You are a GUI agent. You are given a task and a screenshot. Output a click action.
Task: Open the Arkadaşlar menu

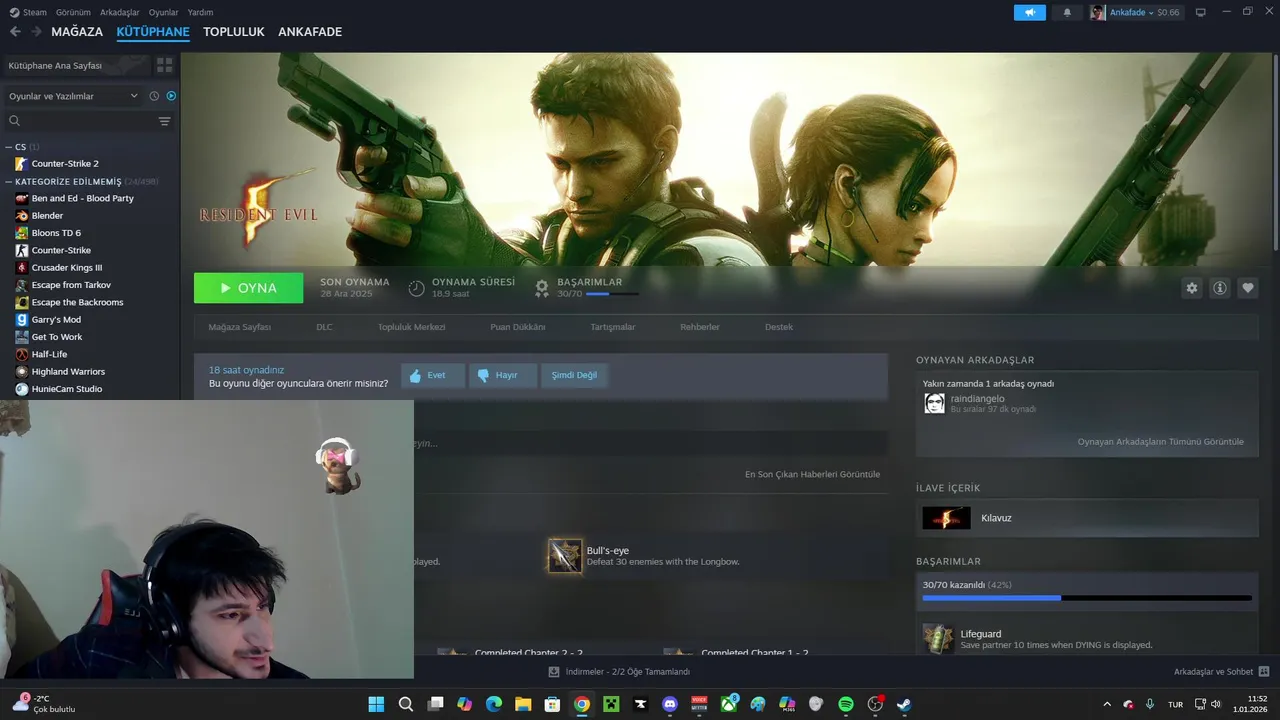click(x=120, y=12)
